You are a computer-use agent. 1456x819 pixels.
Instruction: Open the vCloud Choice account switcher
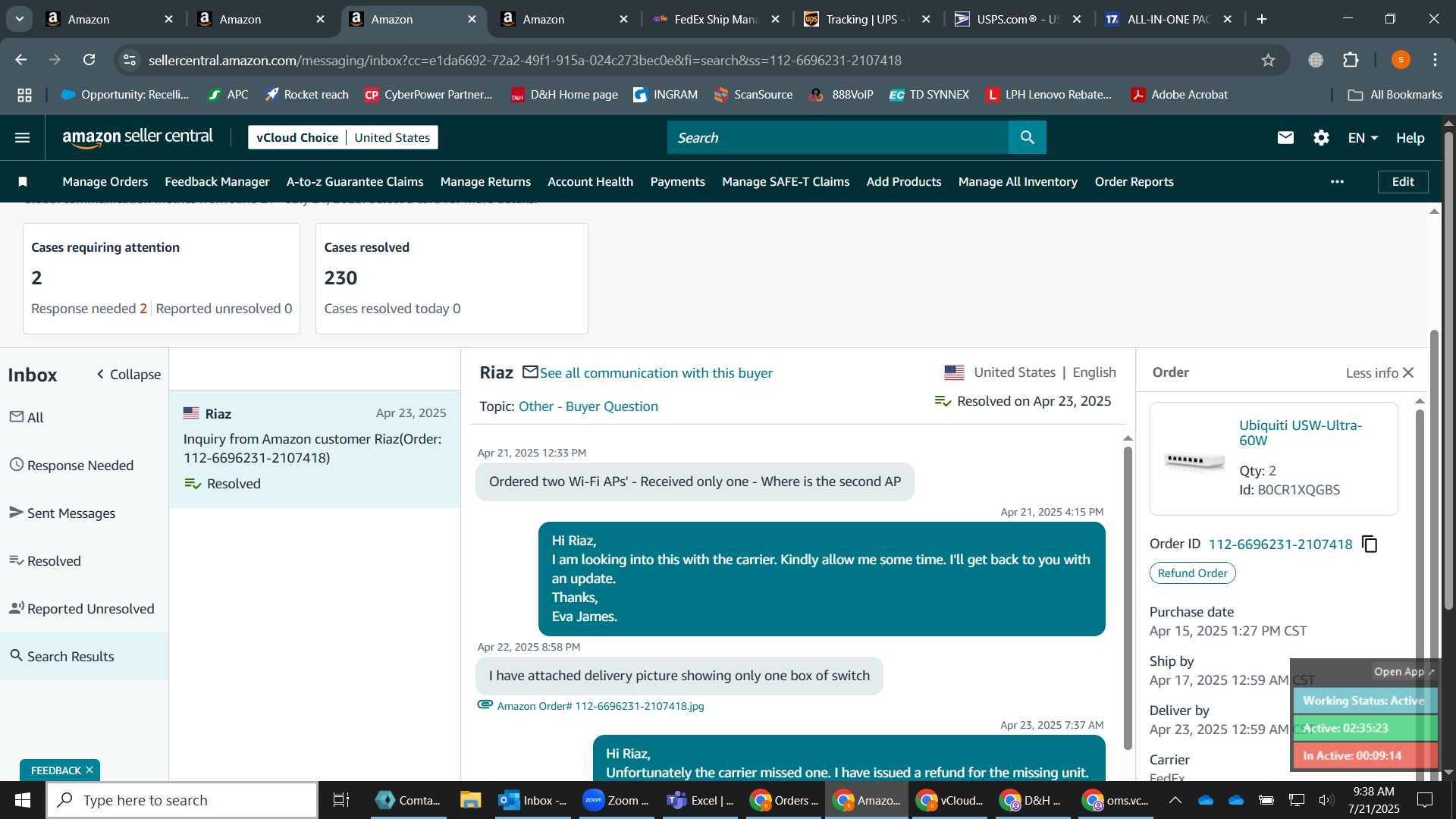point(343,137)
